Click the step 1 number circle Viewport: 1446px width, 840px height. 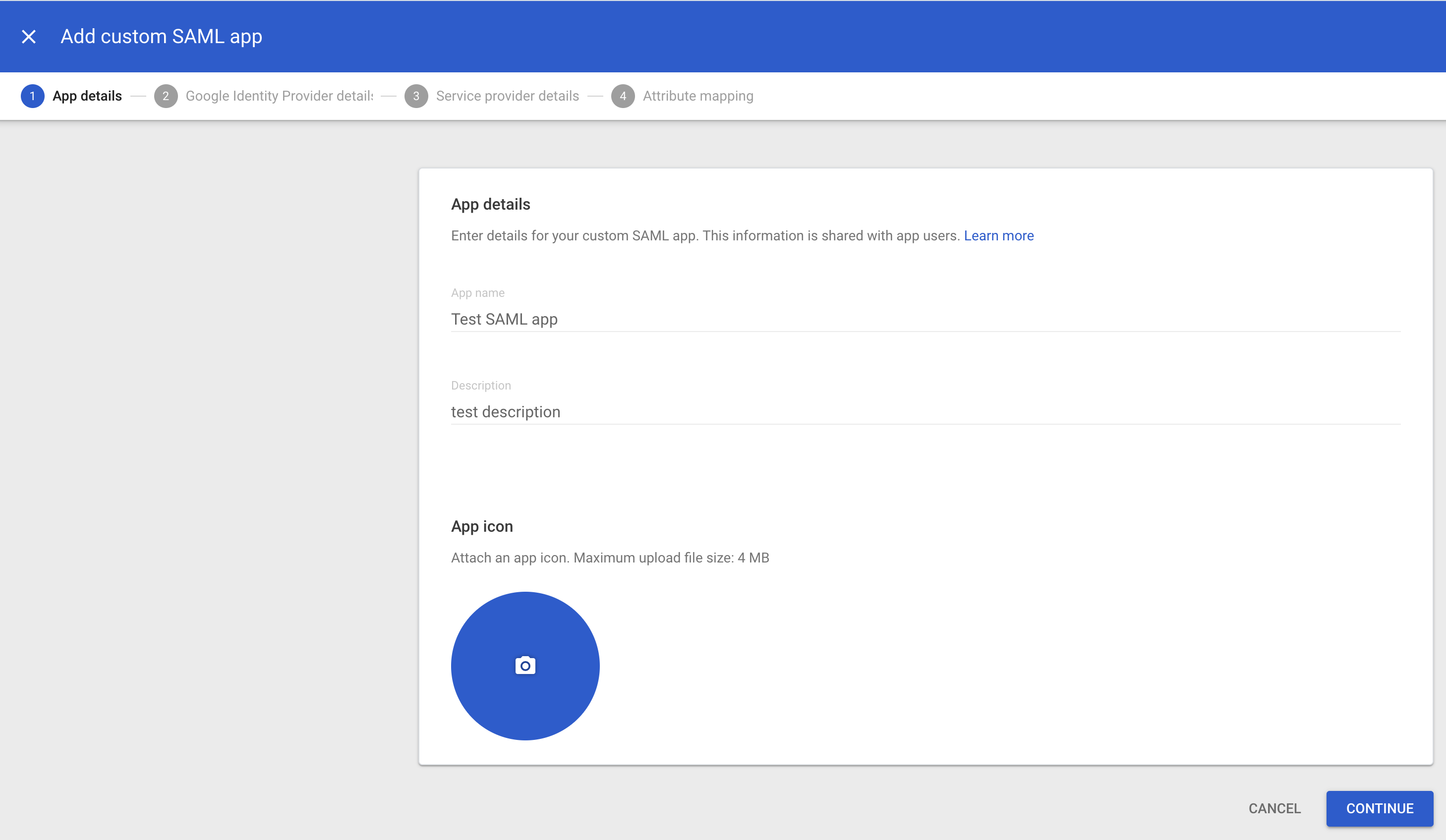point(33,96)
